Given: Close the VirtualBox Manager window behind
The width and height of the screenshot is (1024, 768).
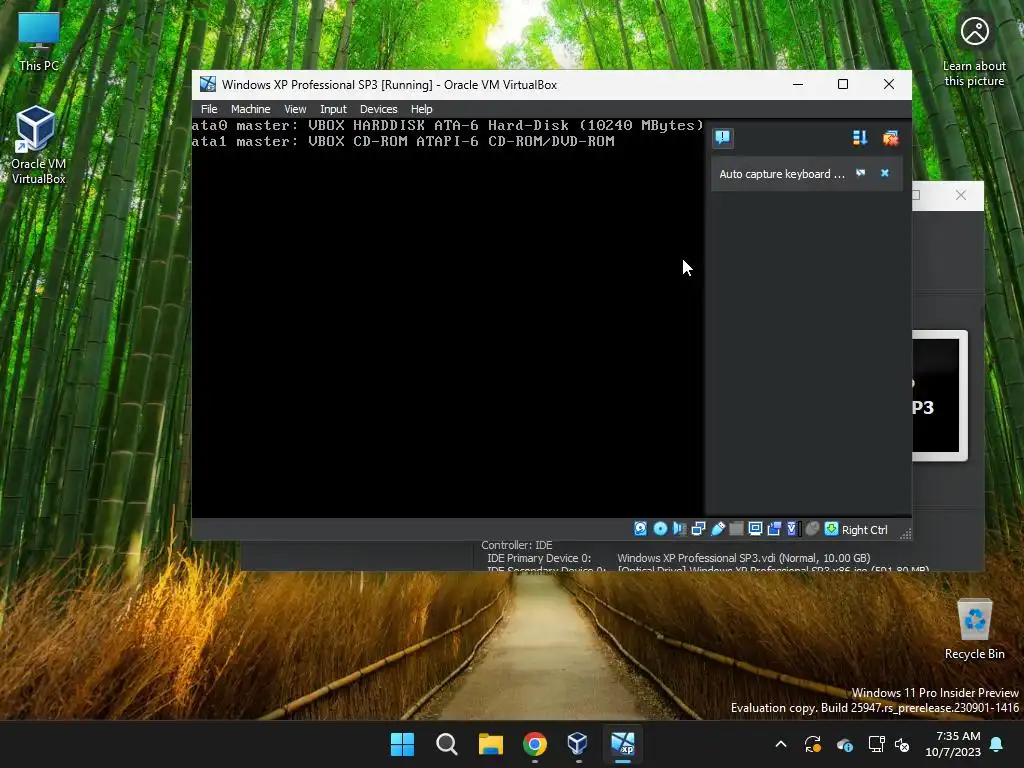Looking at the screenshot, I should [961, 195].
